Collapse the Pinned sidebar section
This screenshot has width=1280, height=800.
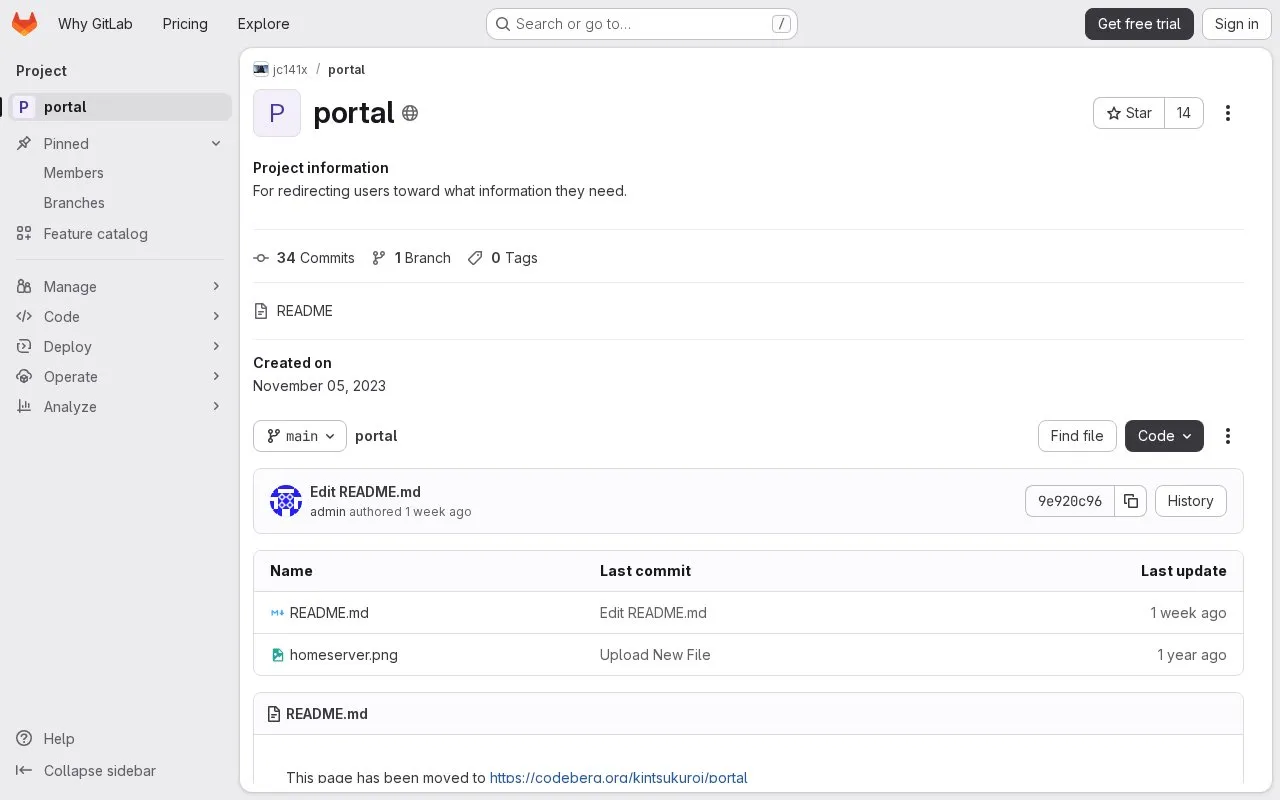pos(120,144)
